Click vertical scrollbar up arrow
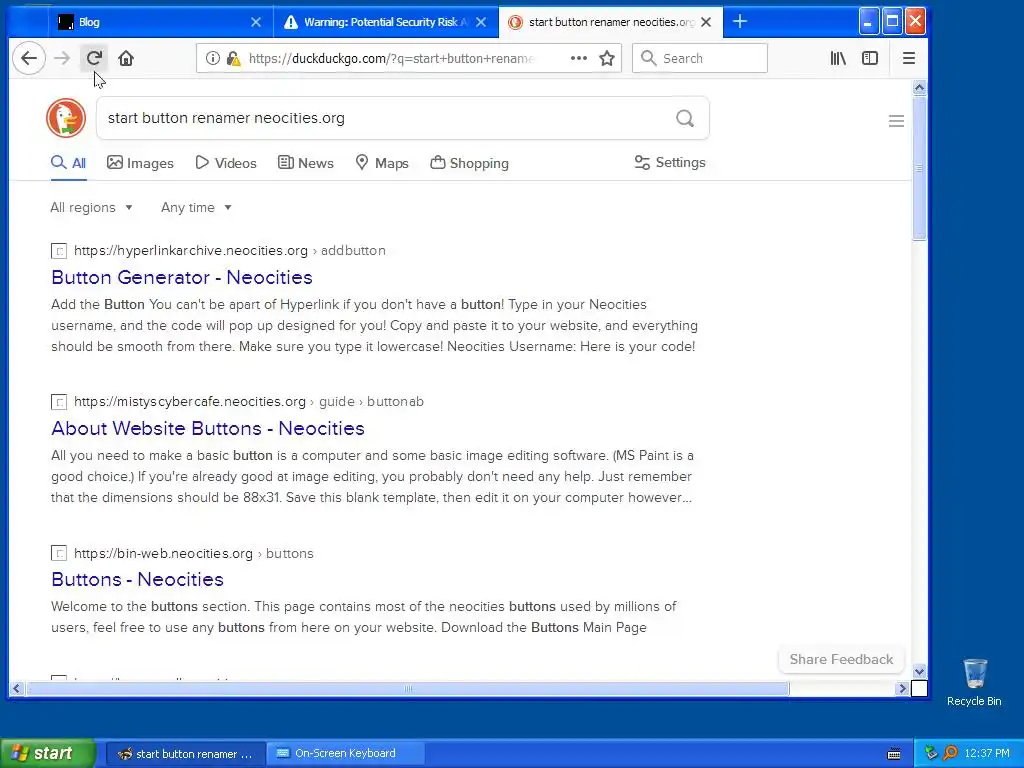This screenshot has height=768, width=1024. pyautogui.click(x=919, y=88)
